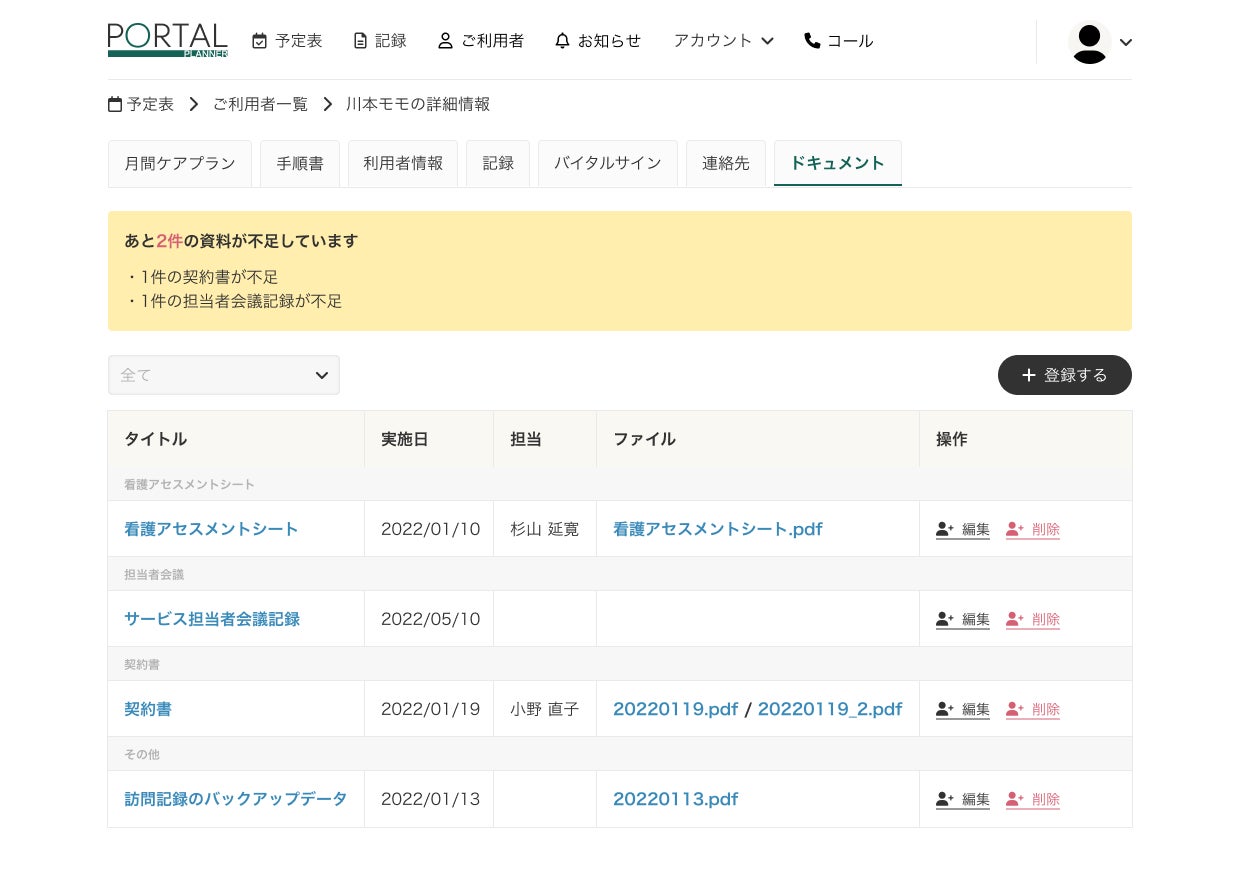The height and width of the screenshot is (871, 1240).
Task: Click the user avatar profile icon
Action: click(1089, 42)
